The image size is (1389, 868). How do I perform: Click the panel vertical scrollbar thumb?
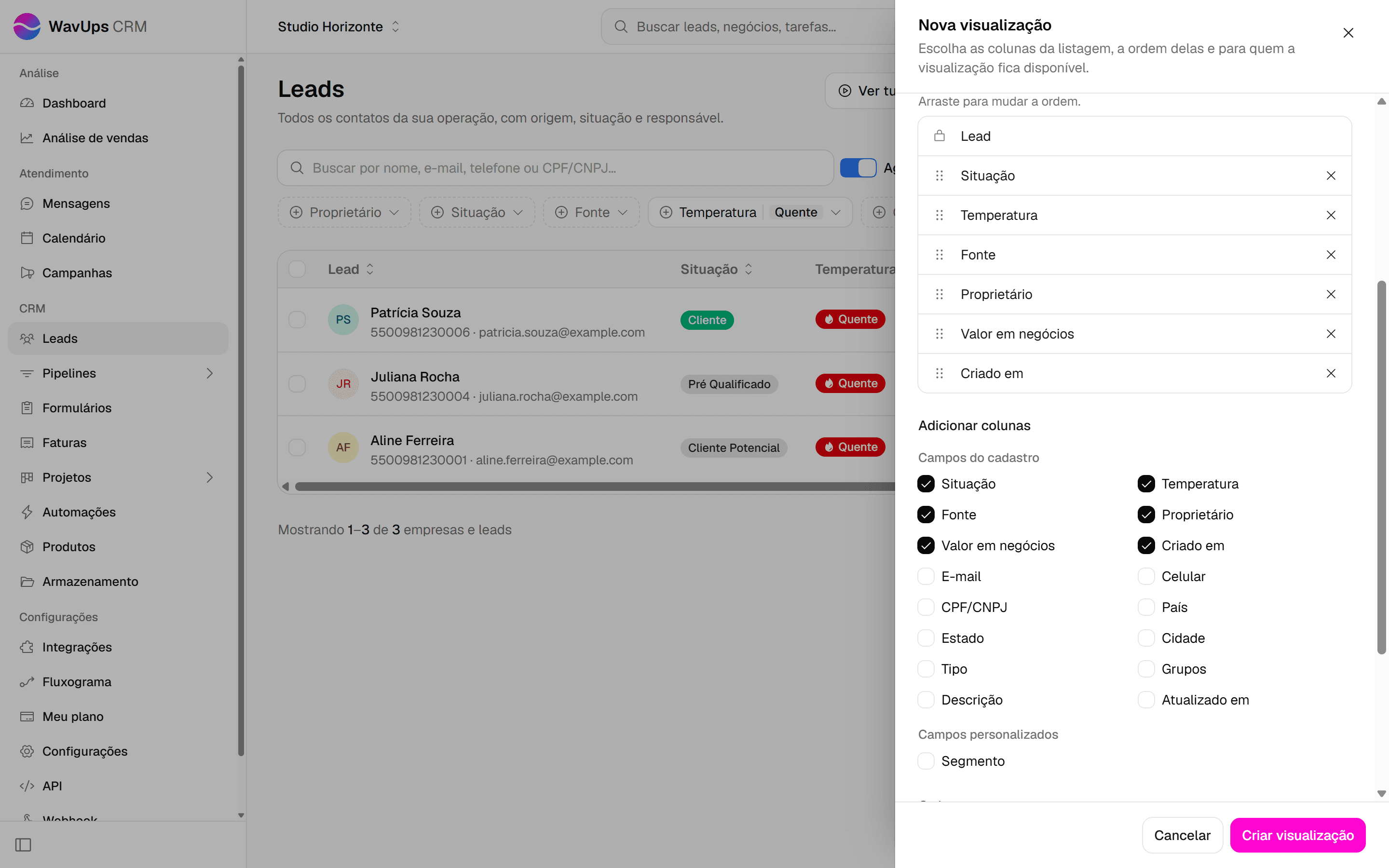[1382, 467]
